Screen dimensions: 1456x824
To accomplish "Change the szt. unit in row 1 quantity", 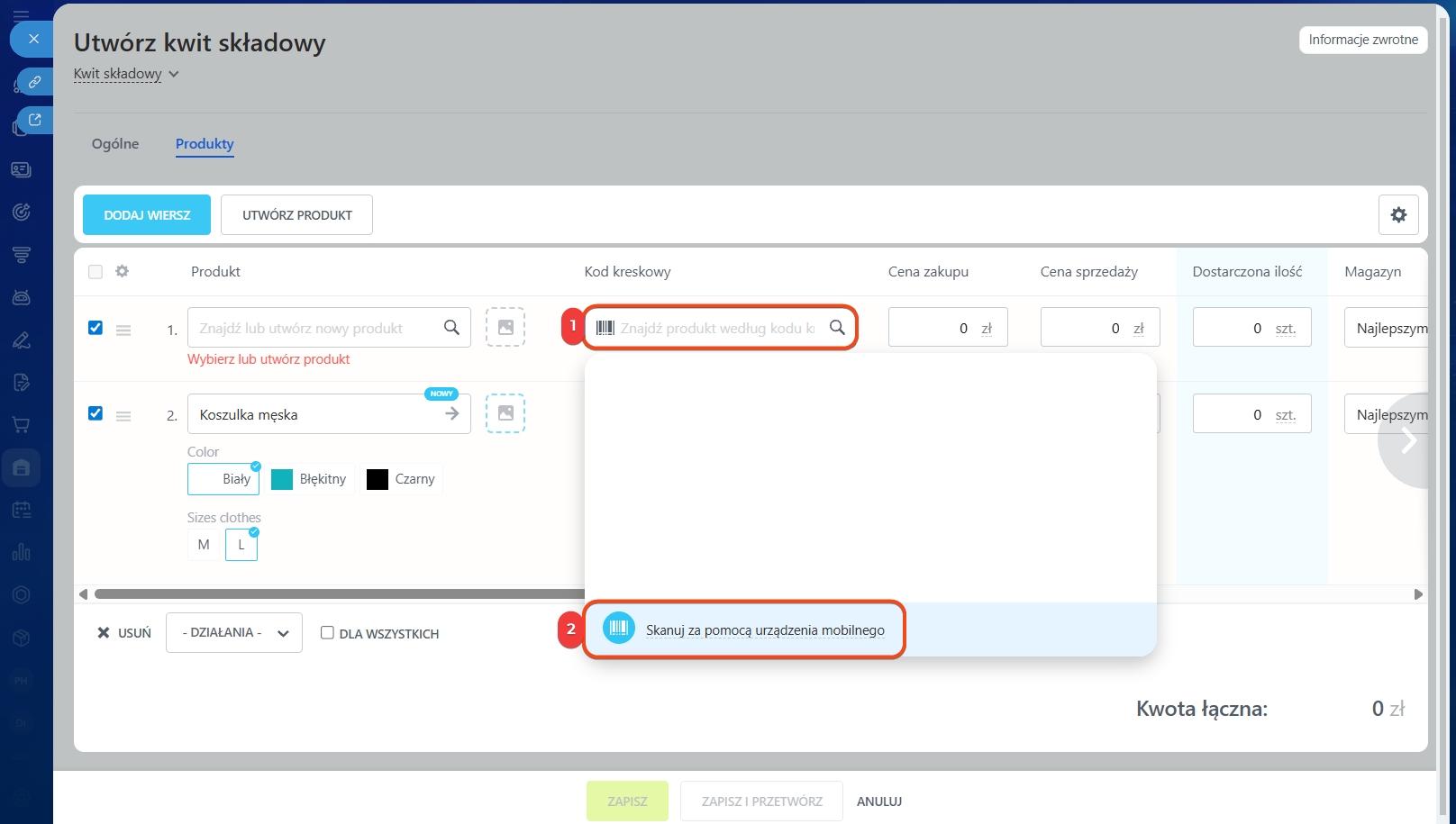I will point(1286,329).
